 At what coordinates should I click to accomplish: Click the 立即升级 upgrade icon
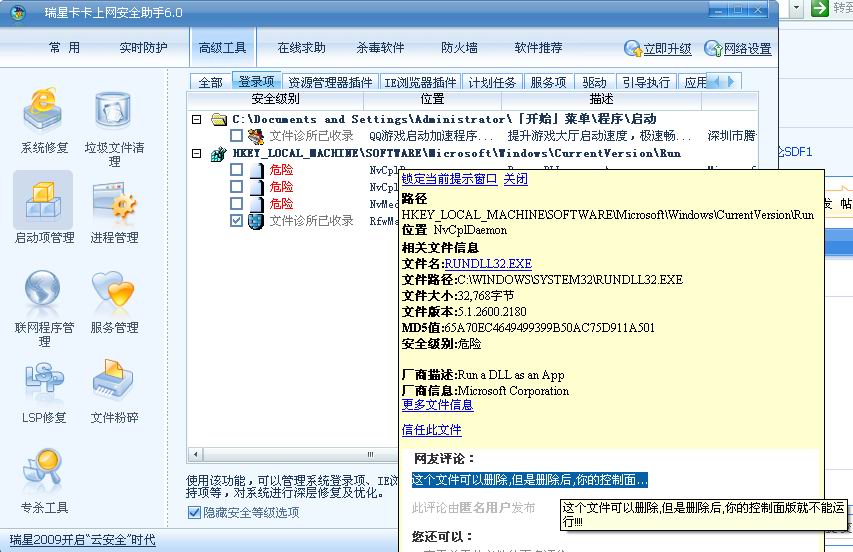coord(633,48)
